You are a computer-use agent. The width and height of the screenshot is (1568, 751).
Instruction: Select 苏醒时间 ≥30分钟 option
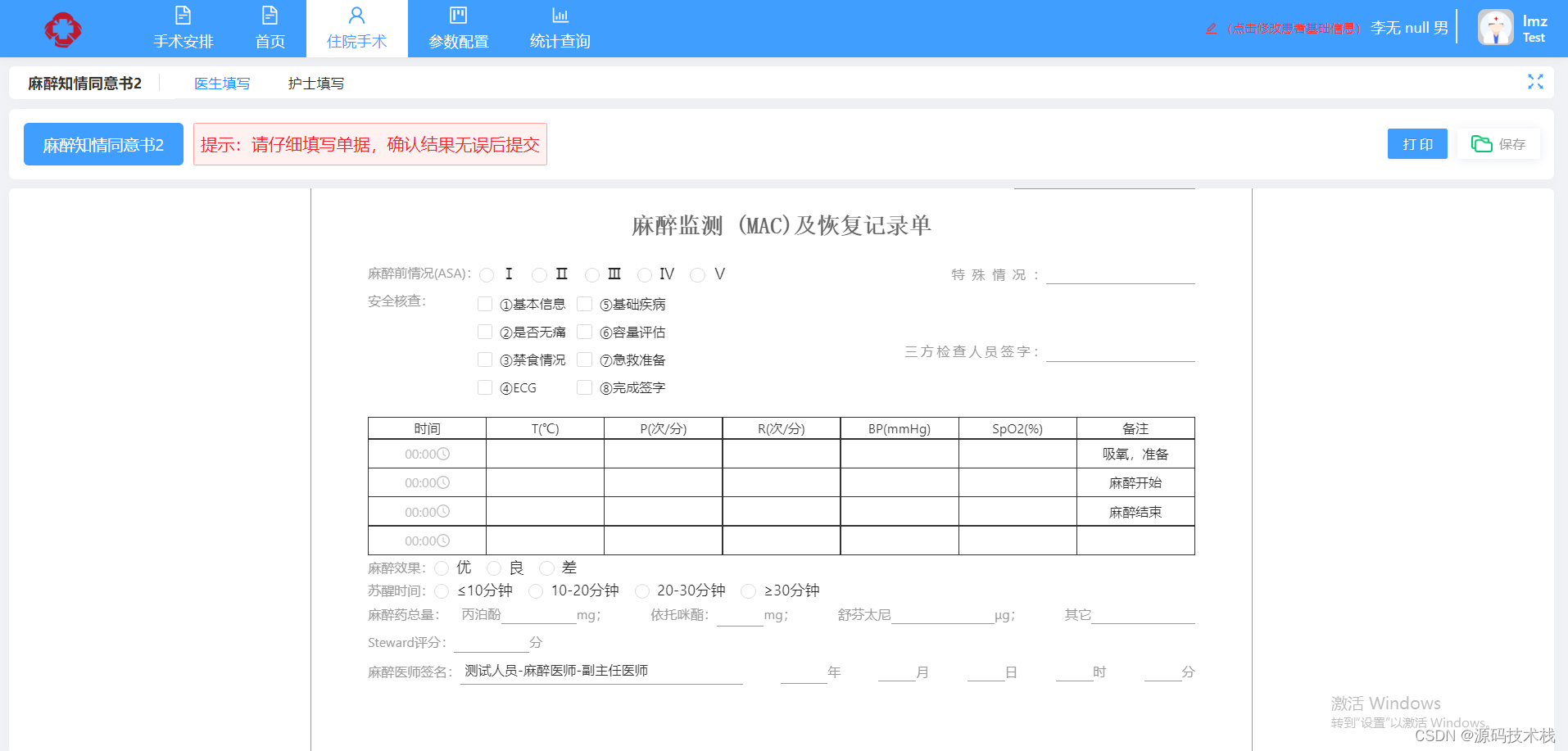[748, 591]
